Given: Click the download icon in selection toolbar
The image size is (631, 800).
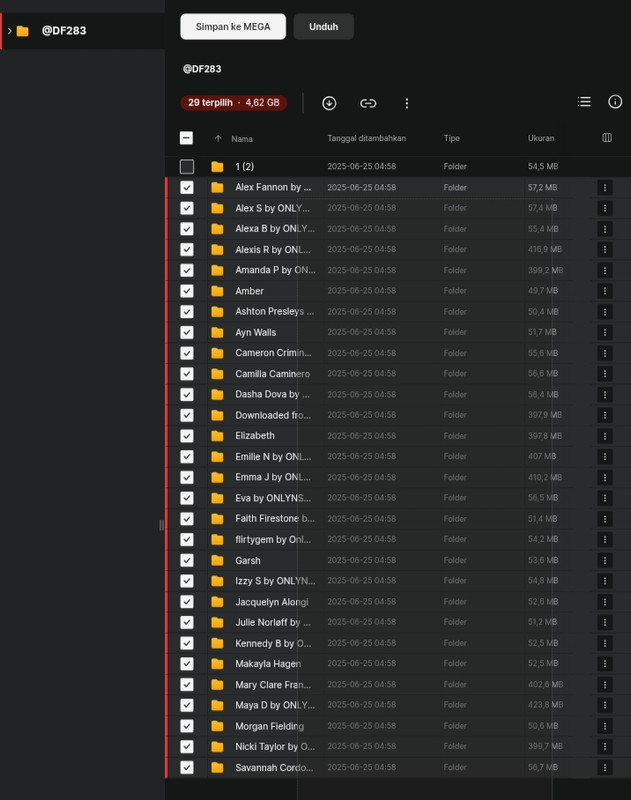Looking at the screenshot, I should coord(329,103).
